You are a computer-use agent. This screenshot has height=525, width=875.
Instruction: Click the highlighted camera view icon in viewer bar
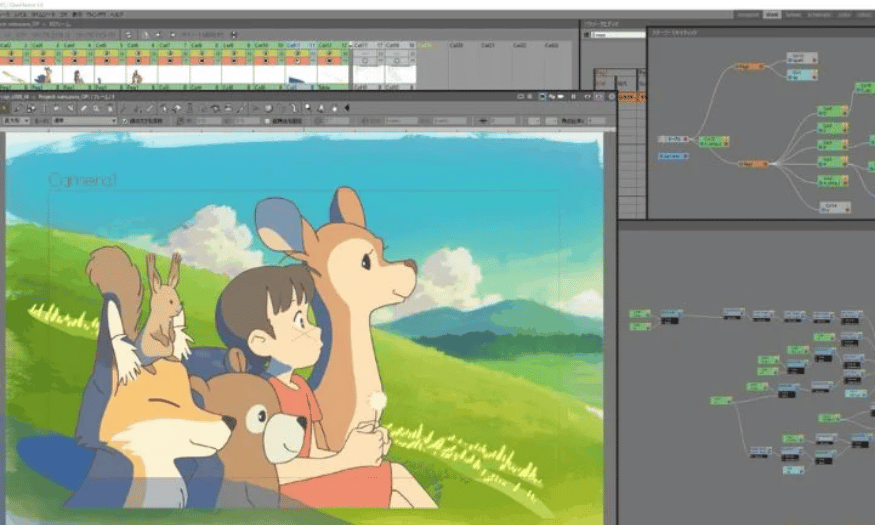(x=542, y=97)
